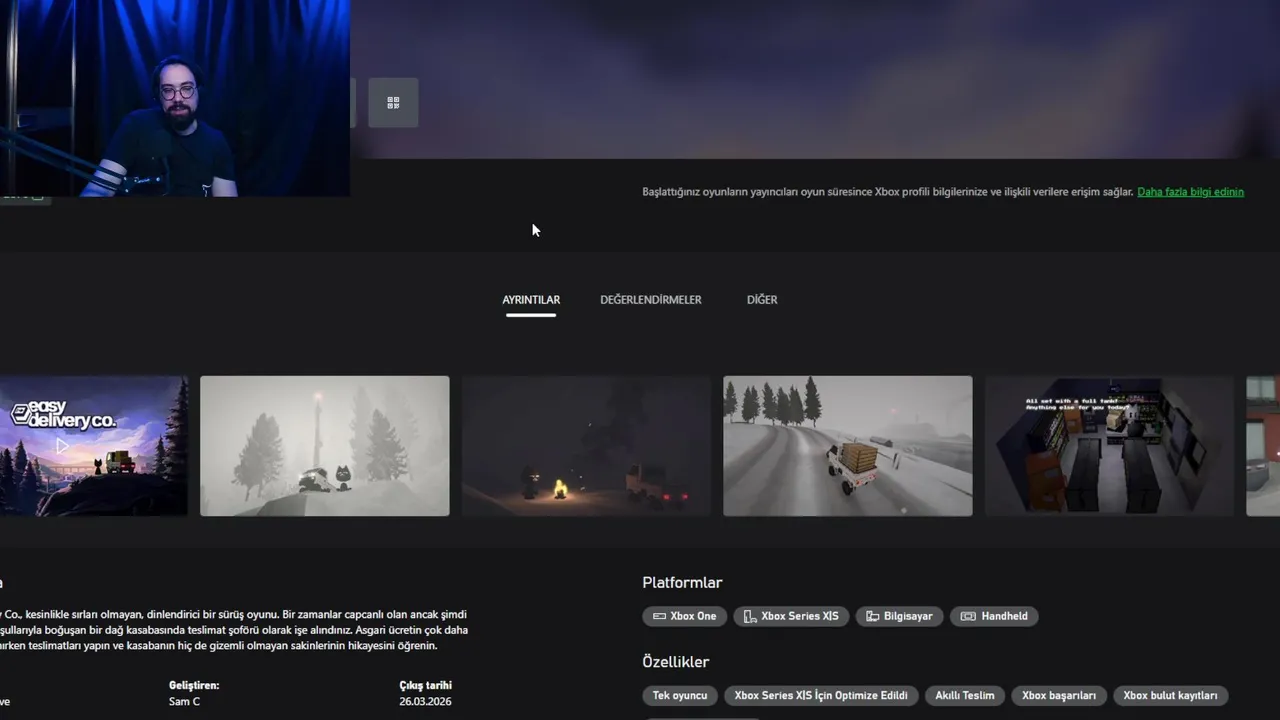View the dark campfire scene screenshot
The width and height of the screenshot is (1280, 720).
[x=586, y=446]
